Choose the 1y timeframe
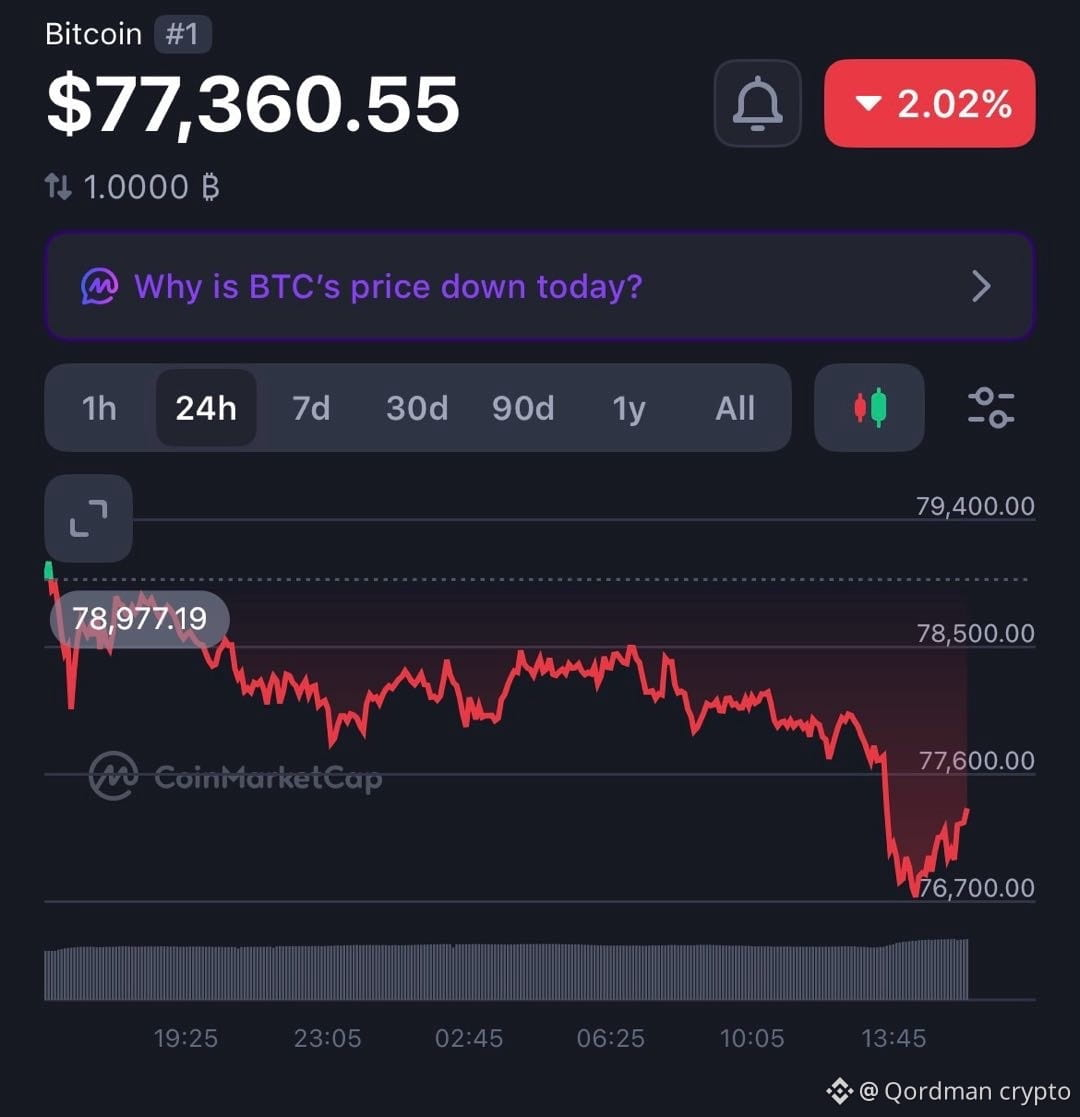The height and width of the screenshot is (1117, 1080). pyautogui.click(x=629, y=408)
